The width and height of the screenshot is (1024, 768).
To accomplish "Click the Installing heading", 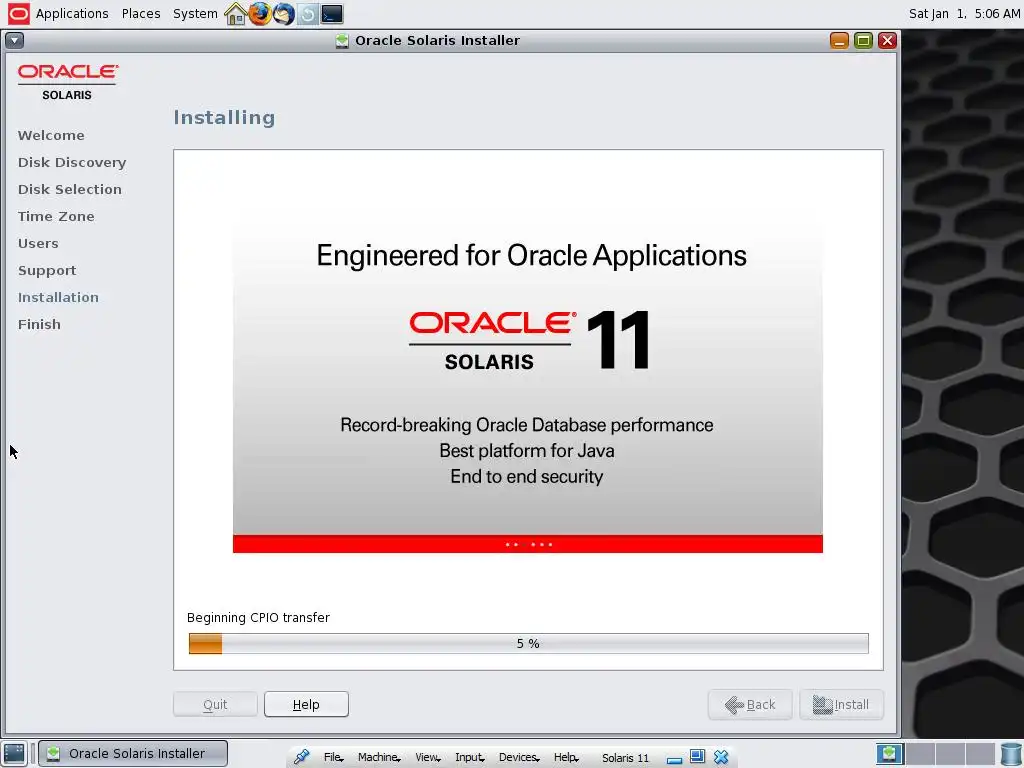I will coord(224,118).
